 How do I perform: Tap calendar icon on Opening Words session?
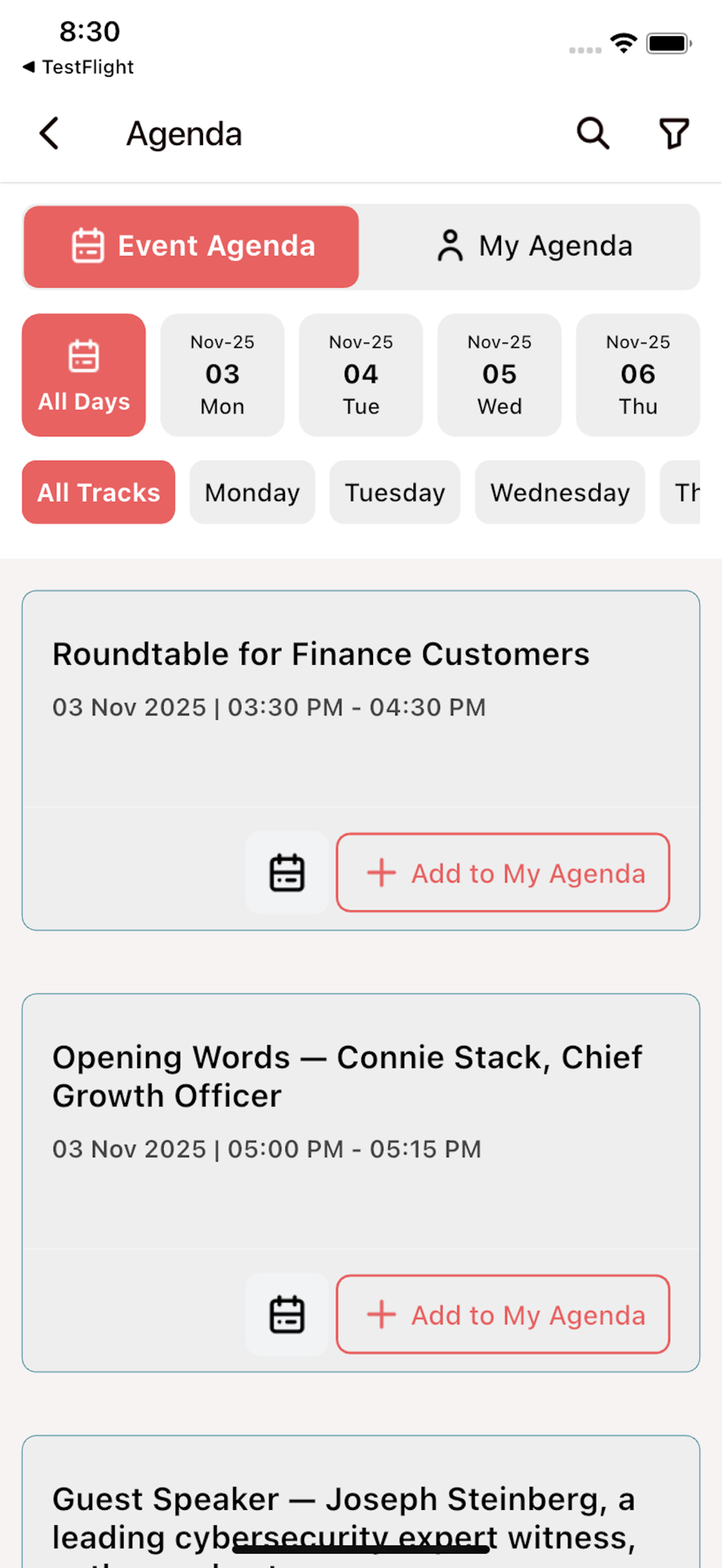pyautogui.click(x=287, y=1315)
